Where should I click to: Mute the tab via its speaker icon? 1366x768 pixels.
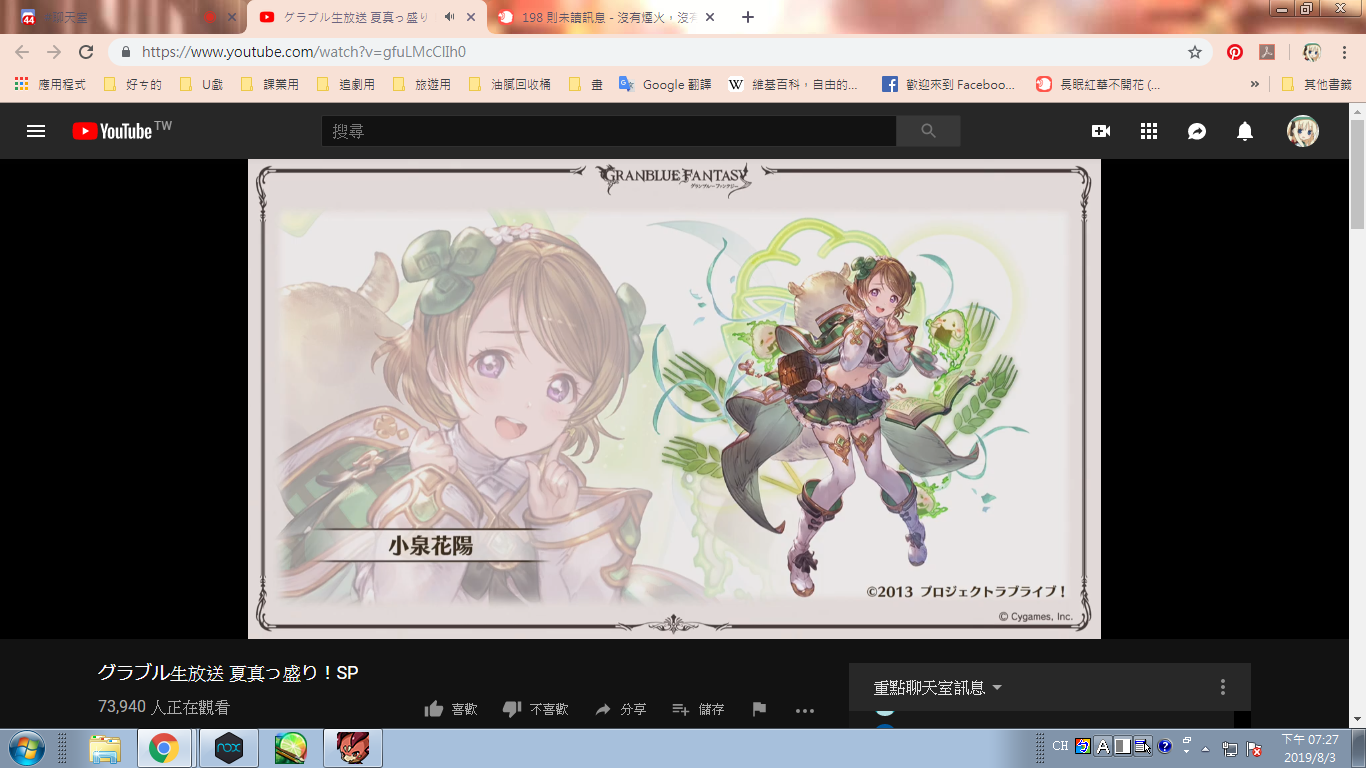click(x=450, y=17)
